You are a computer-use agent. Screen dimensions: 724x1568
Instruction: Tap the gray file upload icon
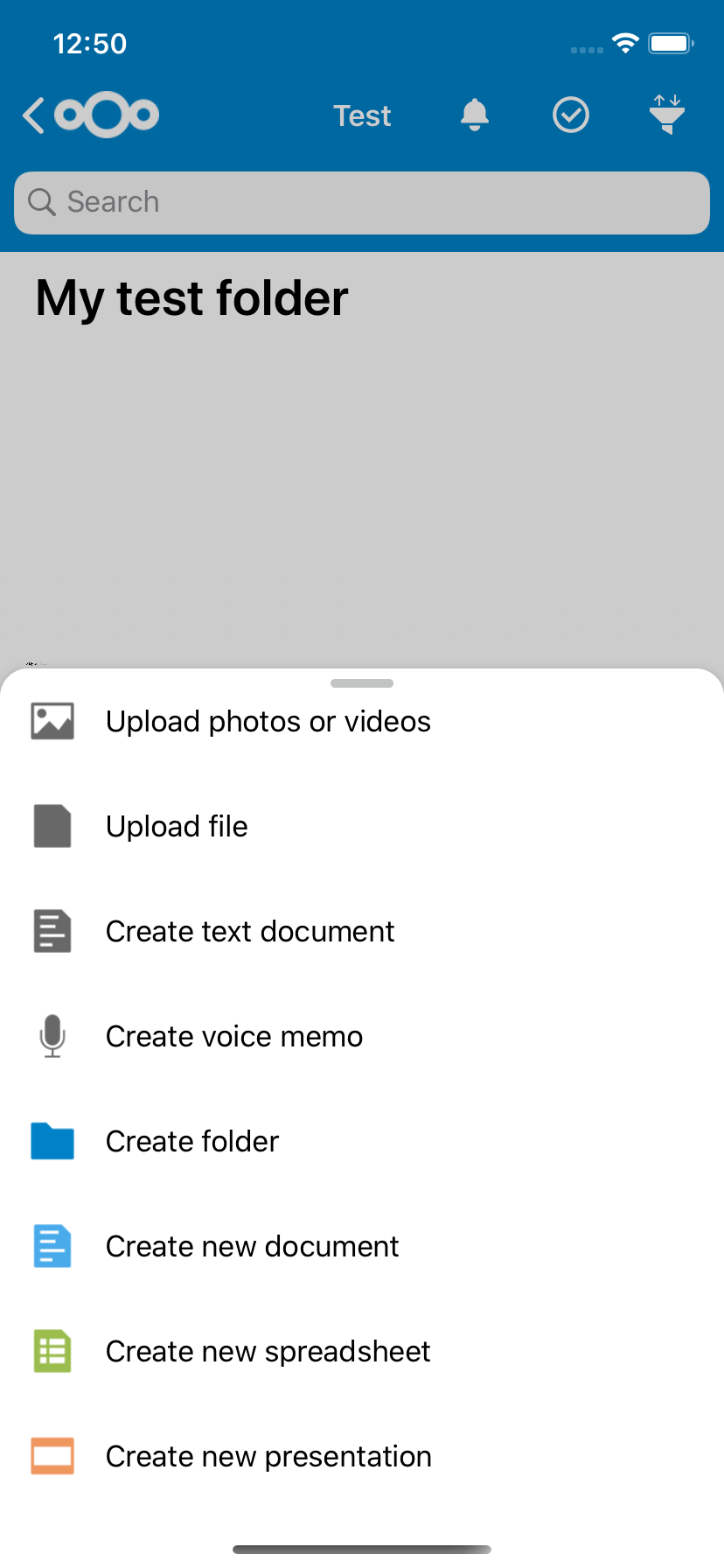[52, 826]
